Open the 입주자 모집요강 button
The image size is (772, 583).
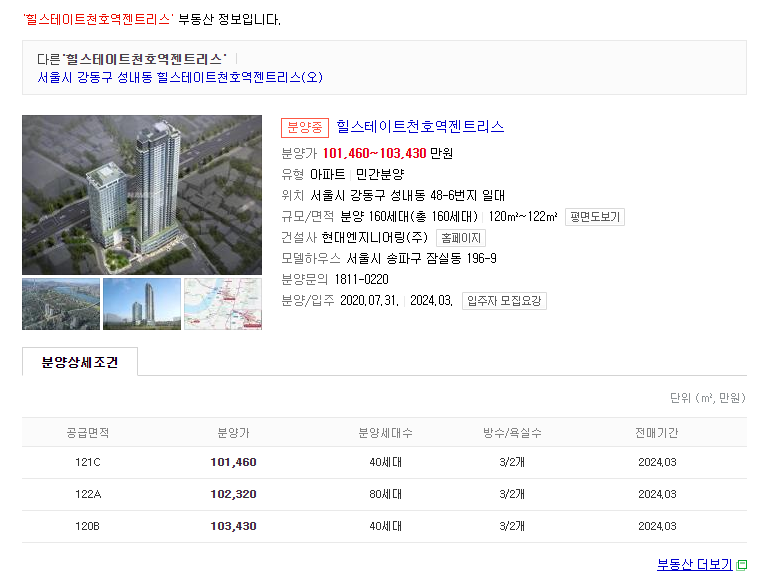click(x=504, y=300)
